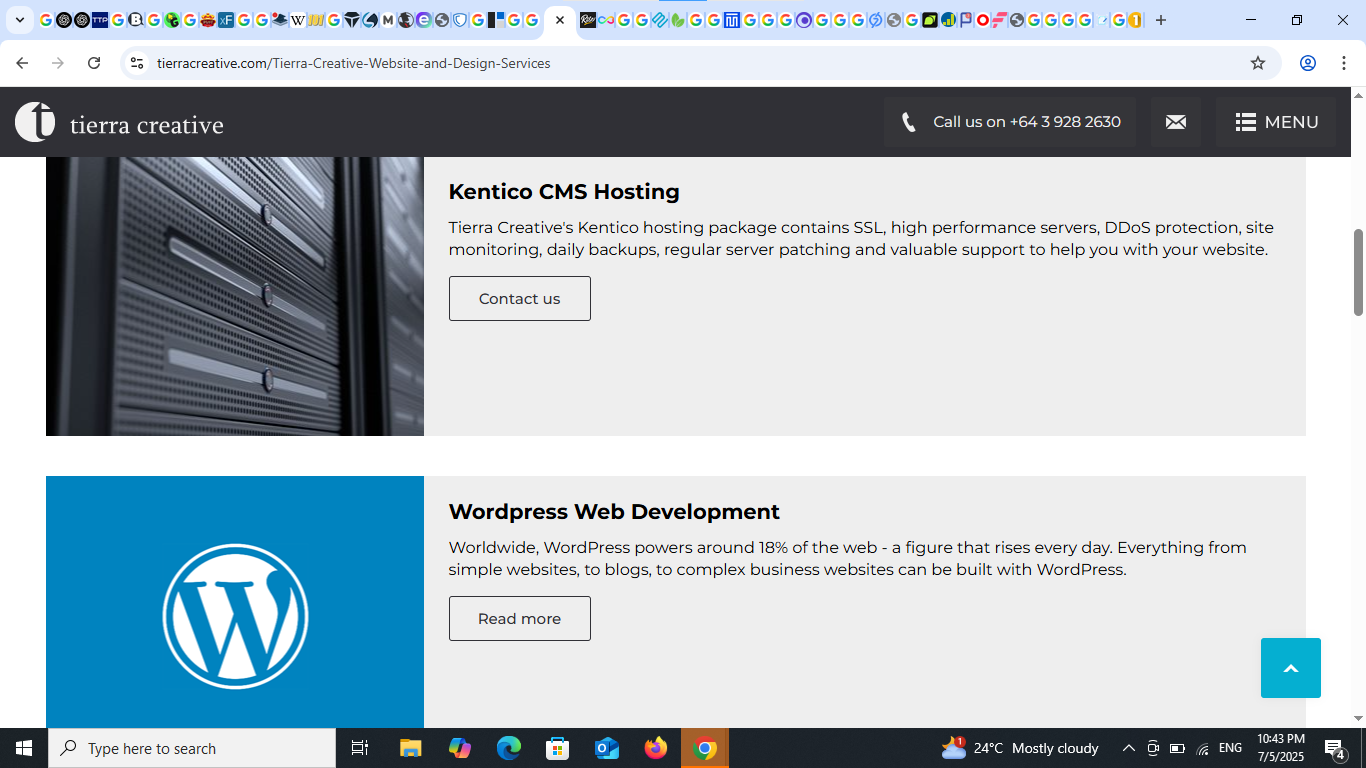Switch to the M favicon tab
The height and width of the screenshot is (768, 1366).
click(x=388, y=20)
